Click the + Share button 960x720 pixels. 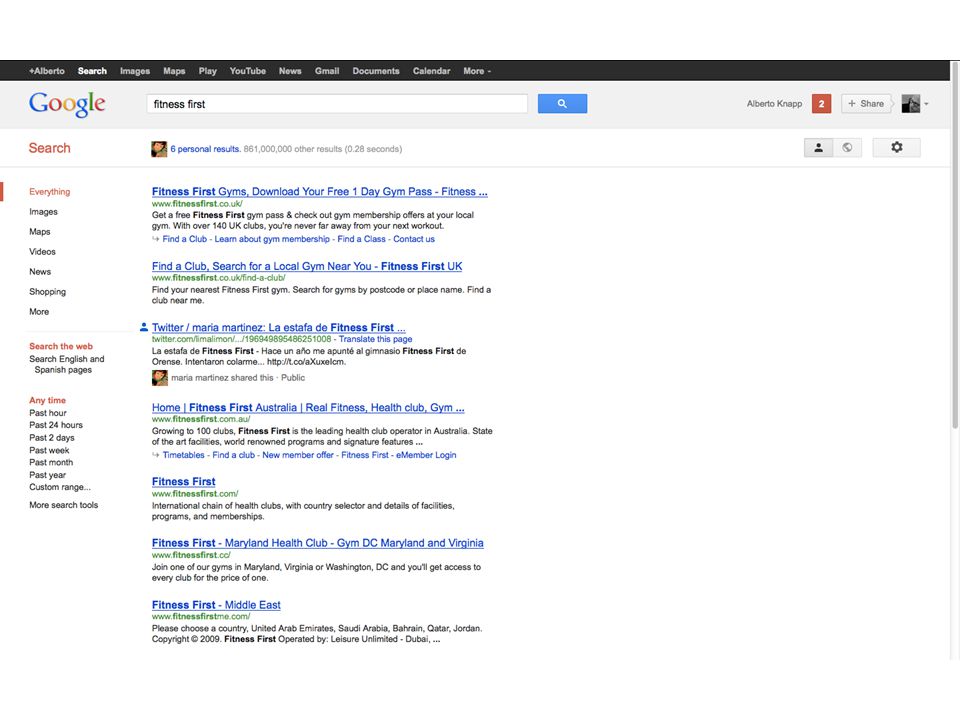(x=866, y=103)
